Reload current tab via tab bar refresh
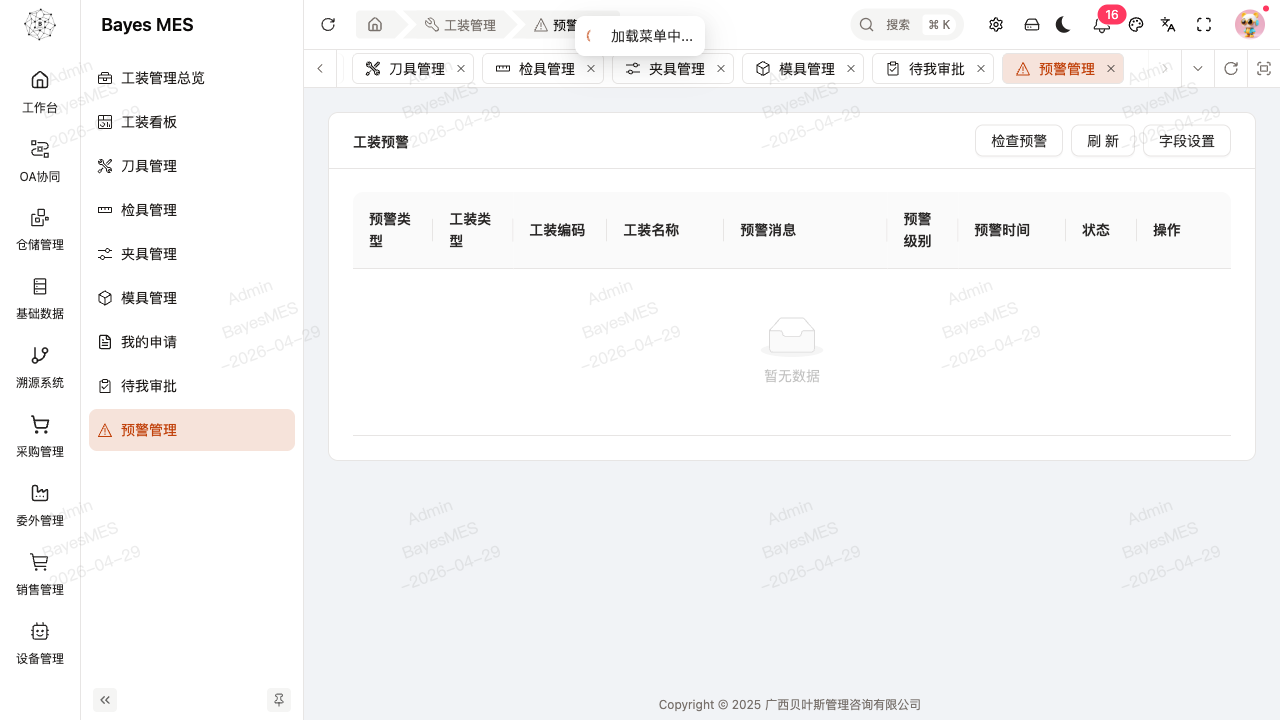 tap(1231, 69)
